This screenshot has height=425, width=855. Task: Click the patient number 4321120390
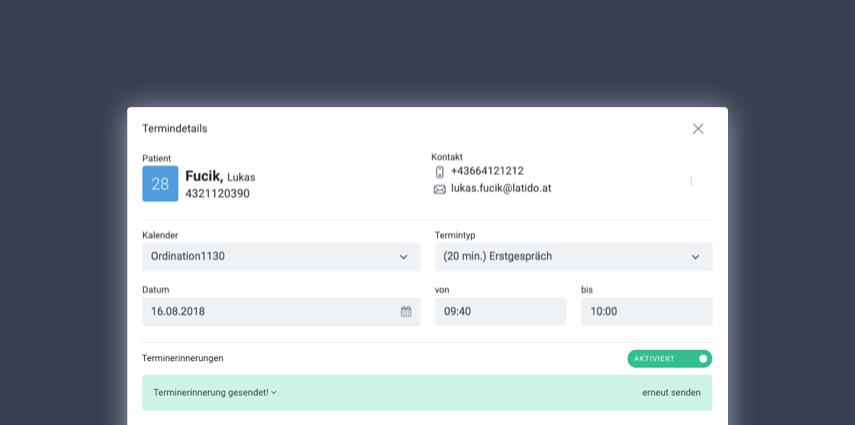(218, 194)
